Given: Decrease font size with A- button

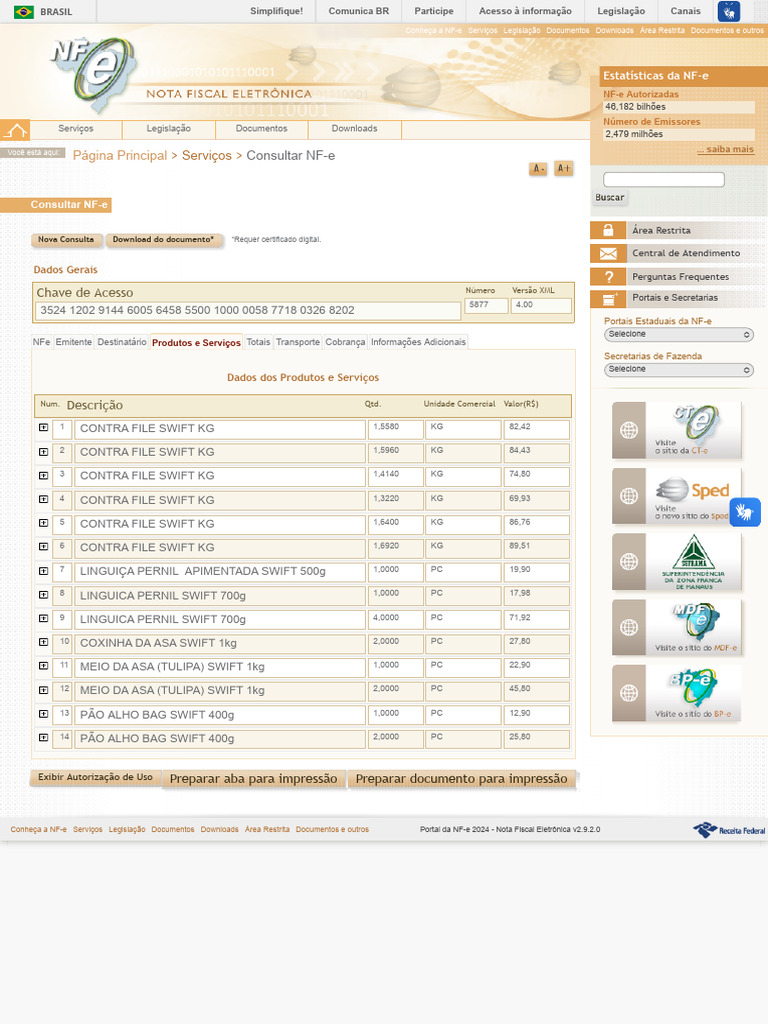Looking at the screenshot, I should [538, 168].
